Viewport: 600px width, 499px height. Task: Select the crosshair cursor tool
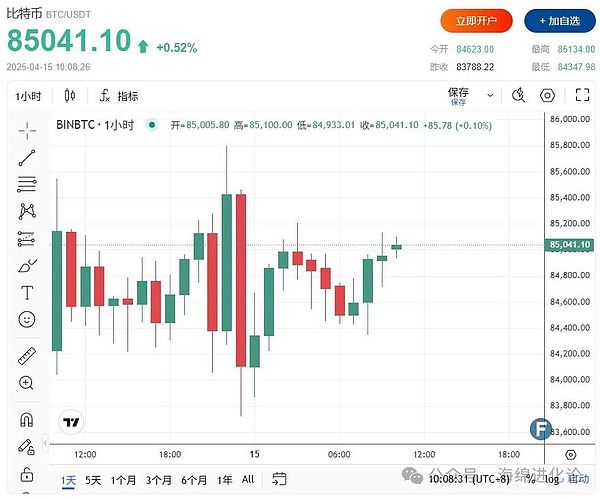click(27, 129)
